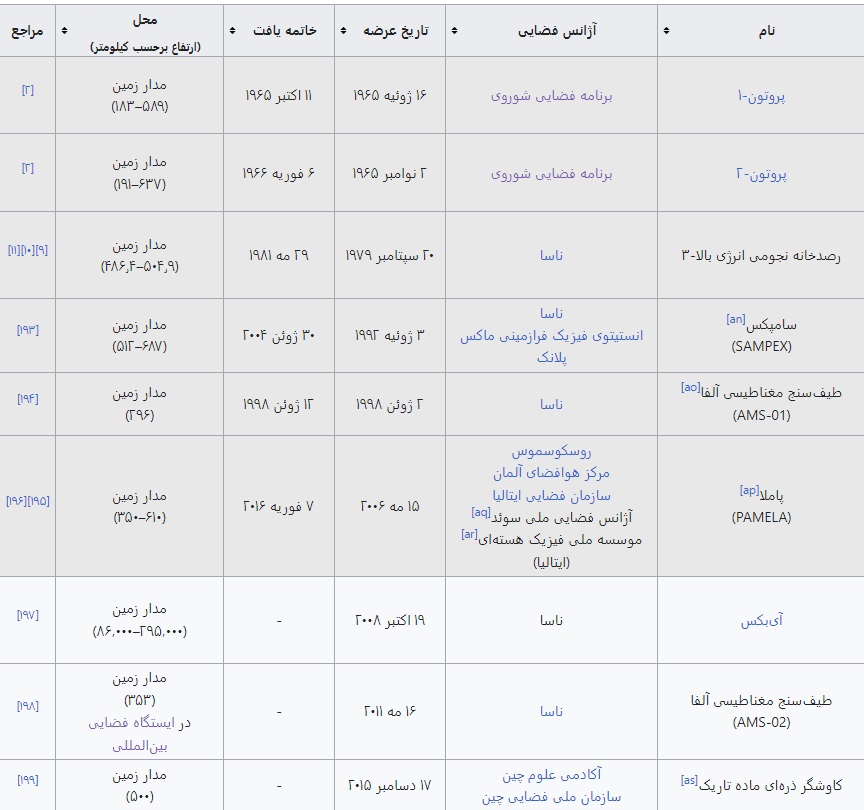
Task: Open reference [۲] in پروتون-۲ row
Action: click(x=28, y=168)
